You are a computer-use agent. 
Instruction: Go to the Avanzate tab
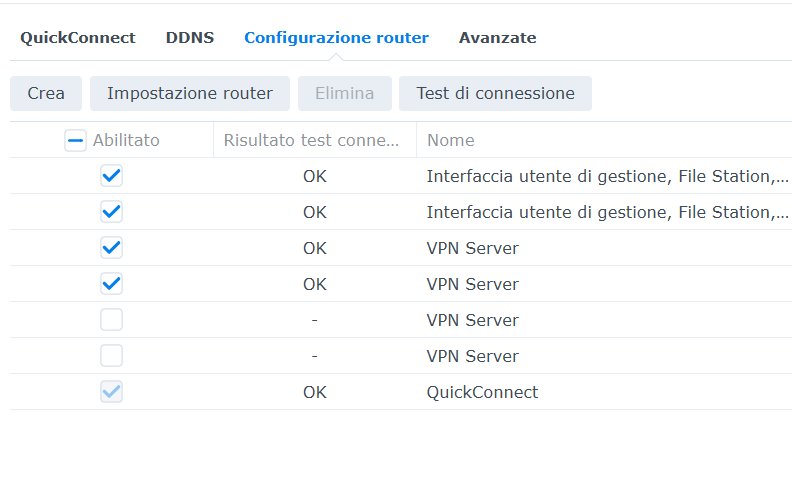(497, 38)
